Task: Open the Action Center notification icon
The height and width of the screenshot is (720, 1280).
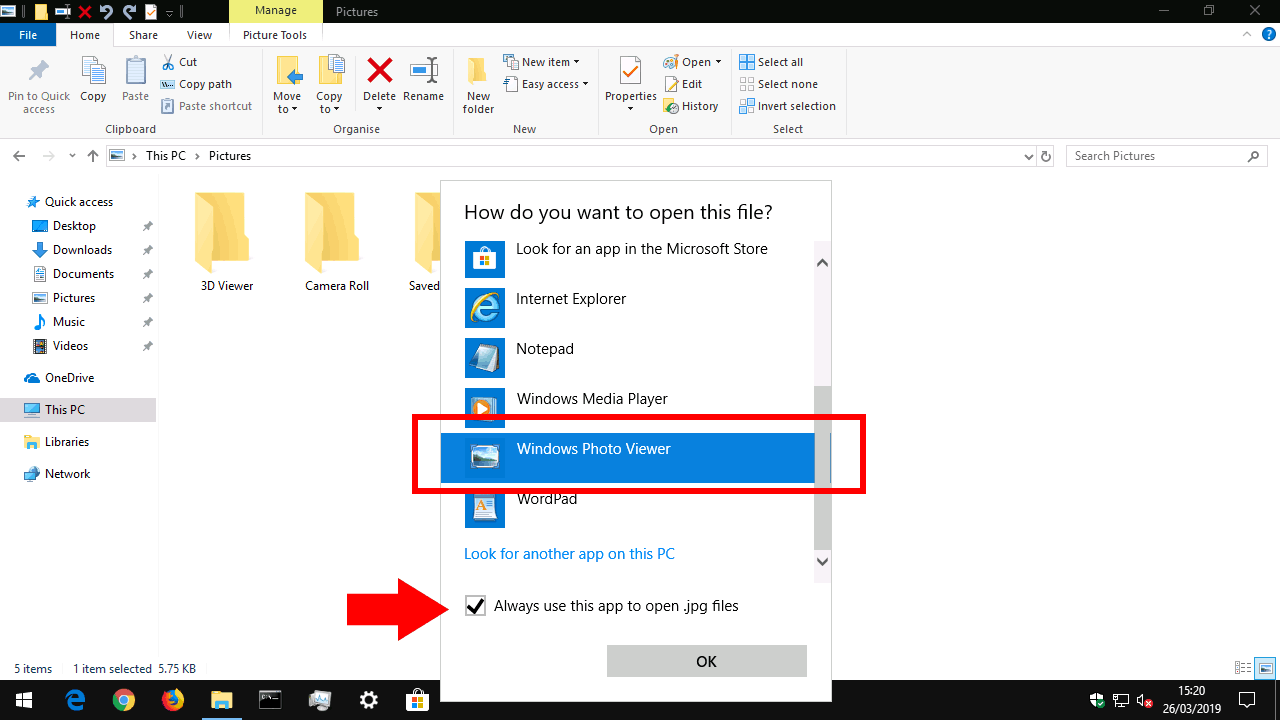Action: pos(1247,699)
